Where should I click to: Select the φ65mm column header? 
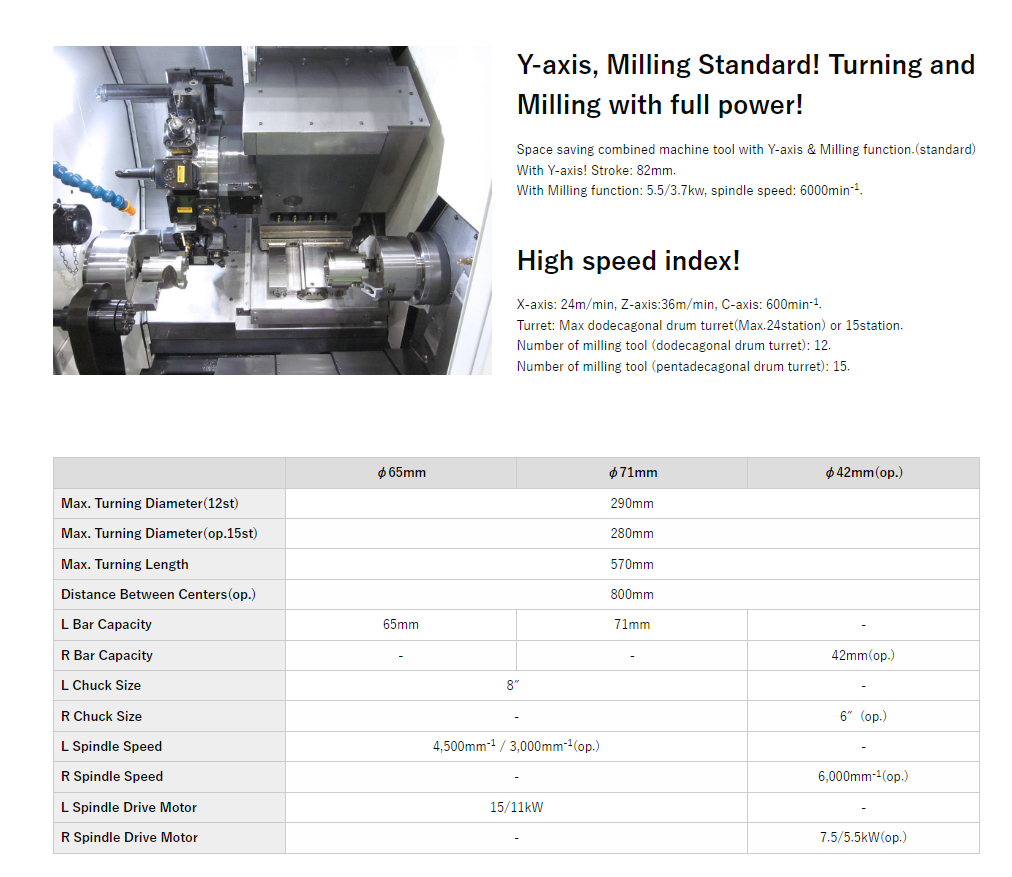point(400,473)
